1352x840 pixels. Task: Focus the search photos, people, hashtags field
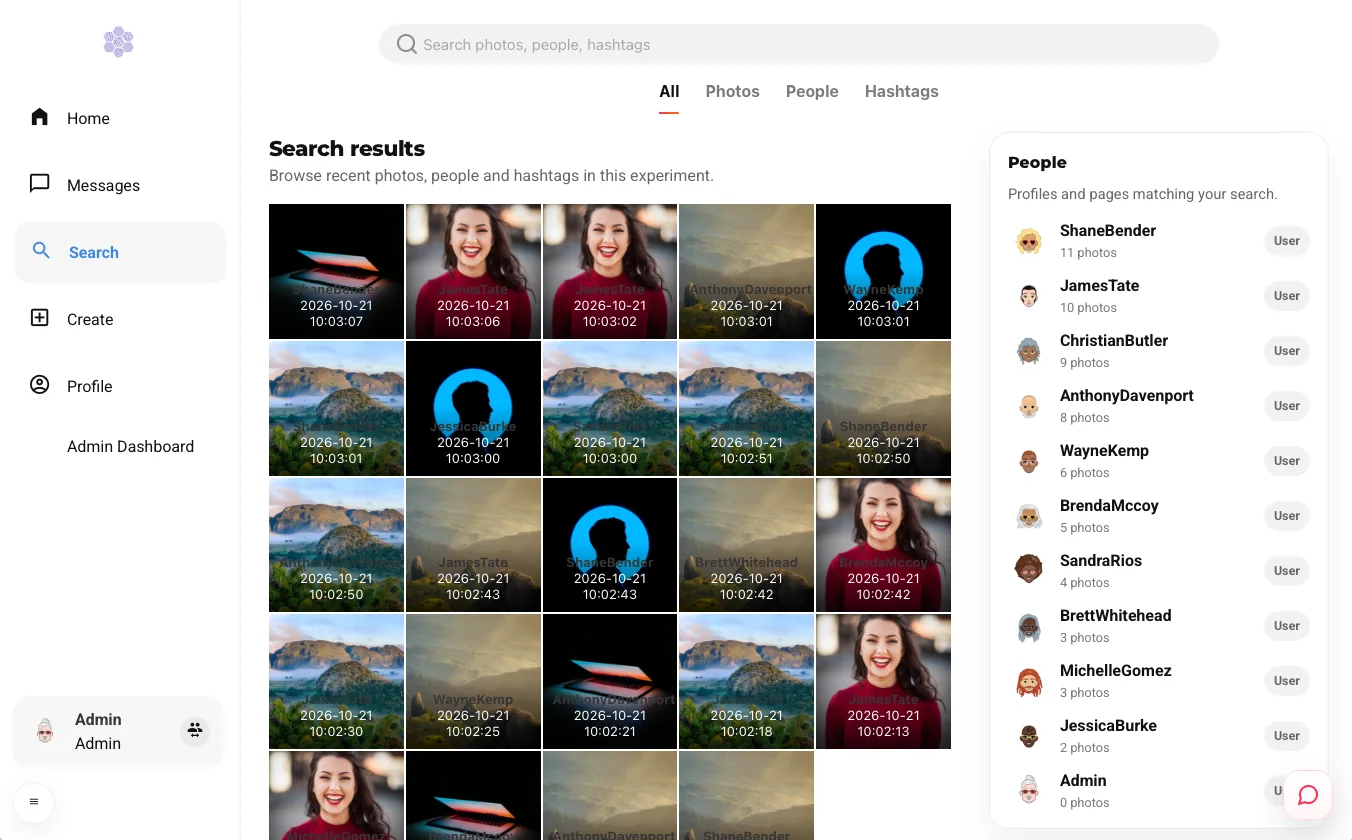coord(799,44)
